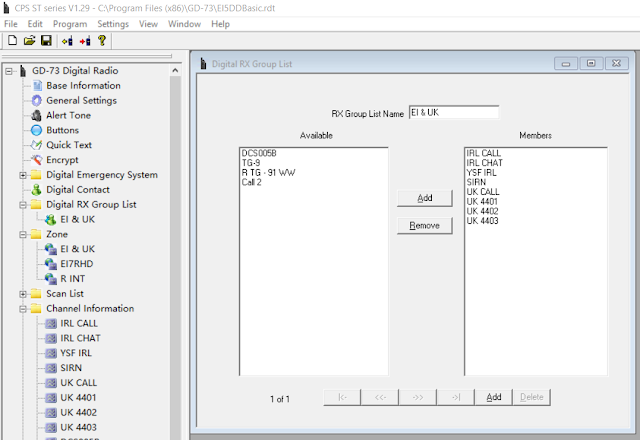Screen dimensions: 640x440
Task: Select the EI & UK zone
Action: [x=78, y=249]
